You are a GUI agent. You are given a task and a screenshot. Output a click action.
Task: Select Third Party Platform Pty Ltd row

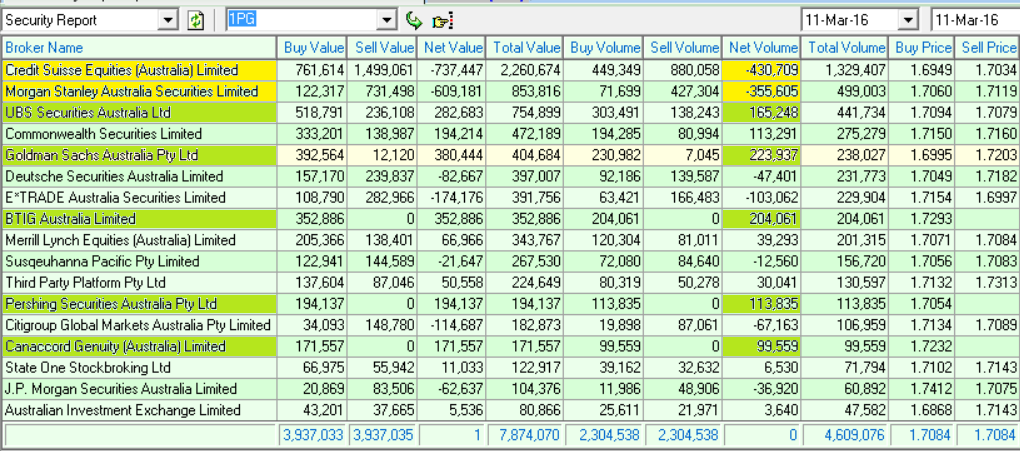tap(510, 282)
